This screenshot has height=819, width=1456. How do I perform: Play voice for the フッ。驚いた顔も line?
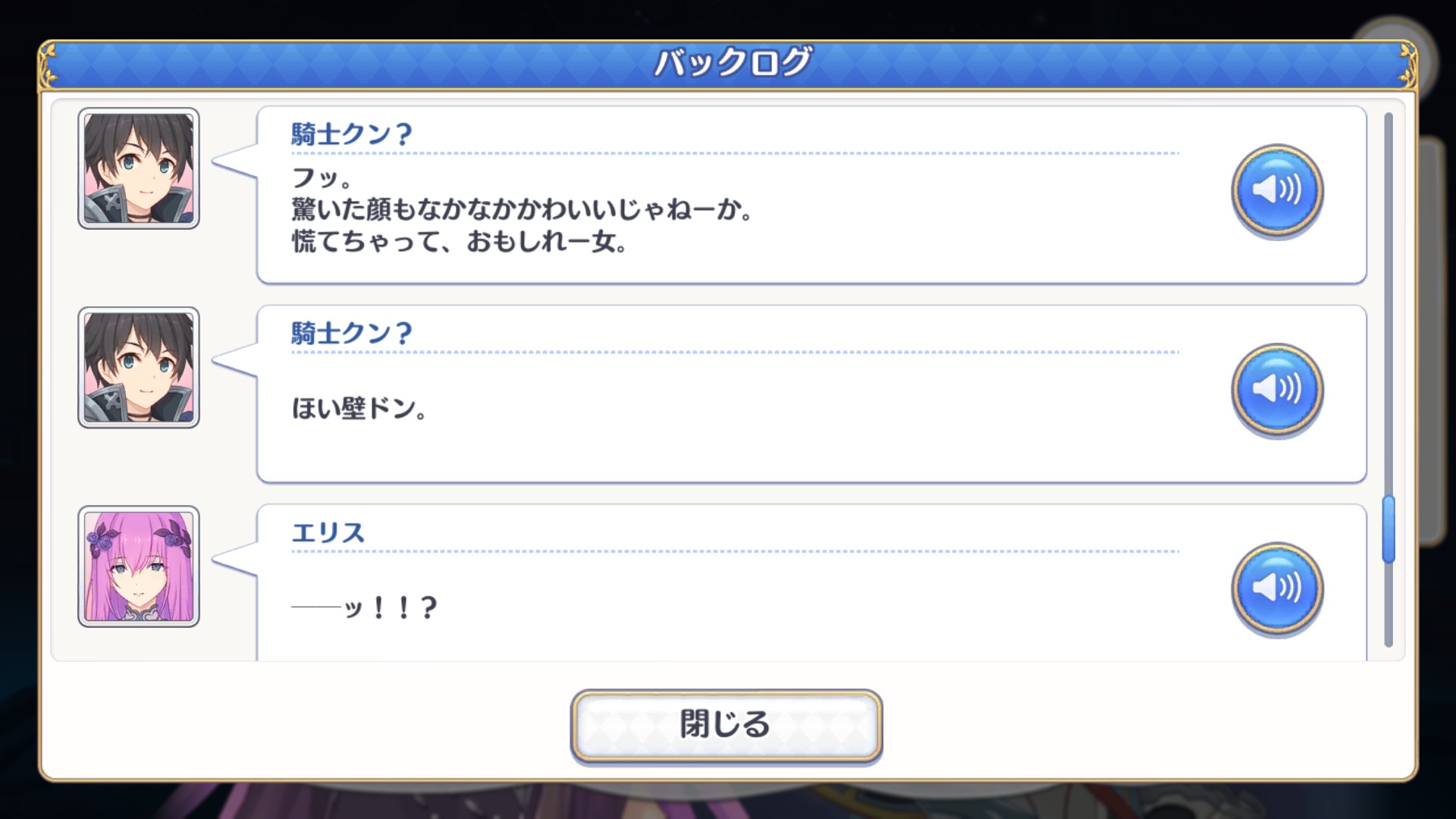(1277, 190)
